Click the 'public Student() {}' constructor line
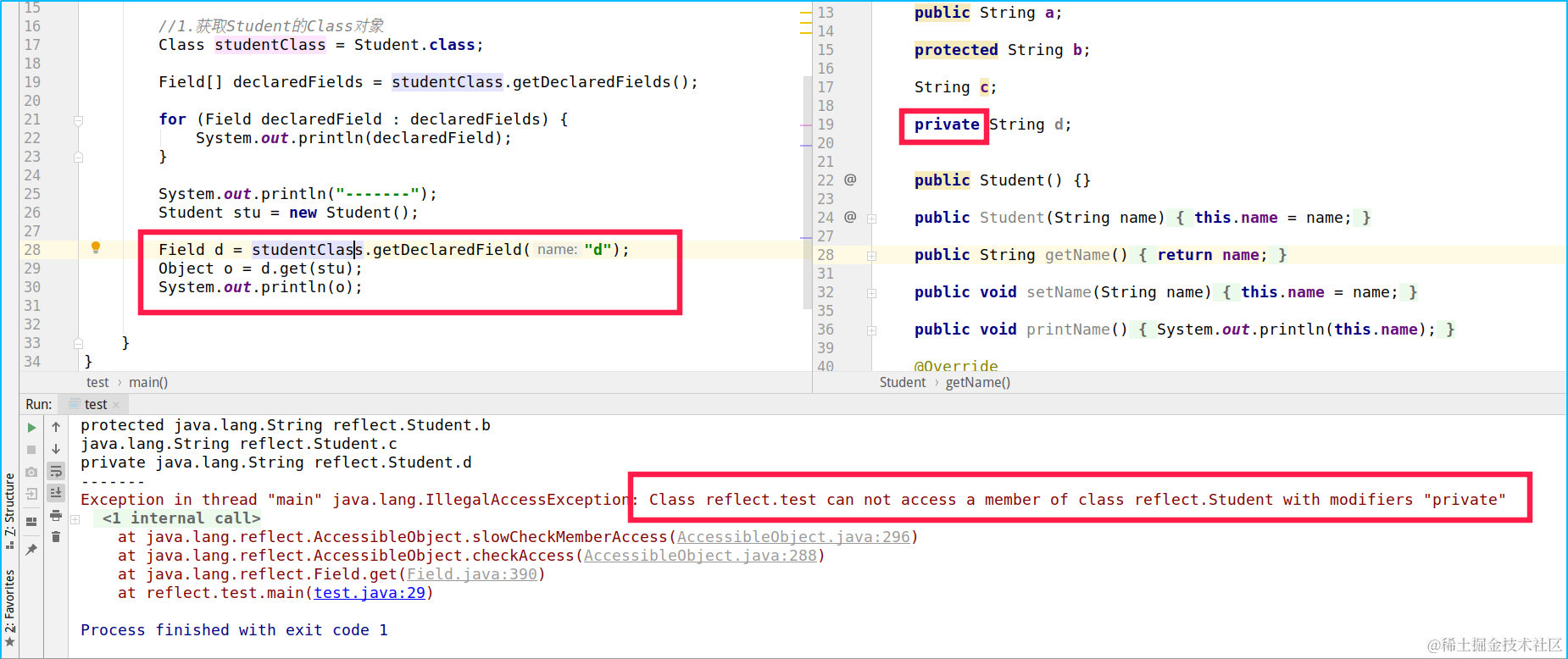Screen dimensions: 1568x659 point(1003,180)
